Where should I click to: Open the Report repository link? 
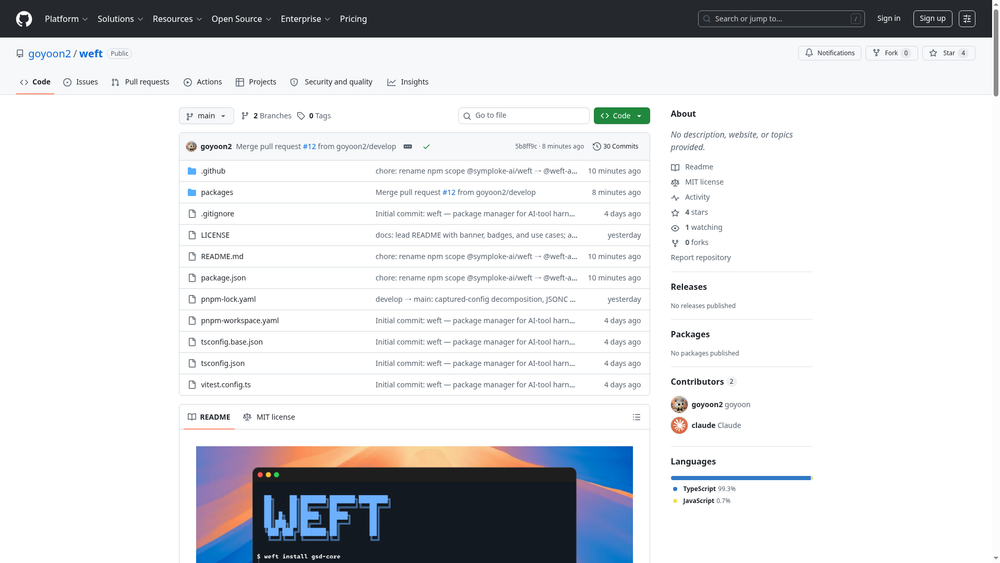(x=700, y=258)
